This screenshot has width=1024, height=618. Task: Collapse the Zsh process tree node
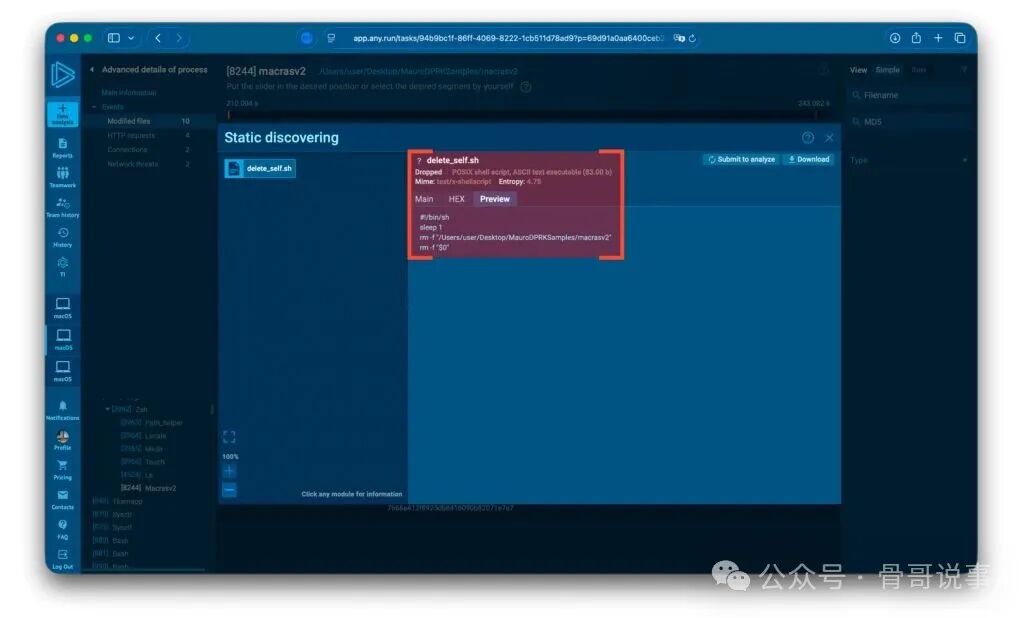click(107, 409)
